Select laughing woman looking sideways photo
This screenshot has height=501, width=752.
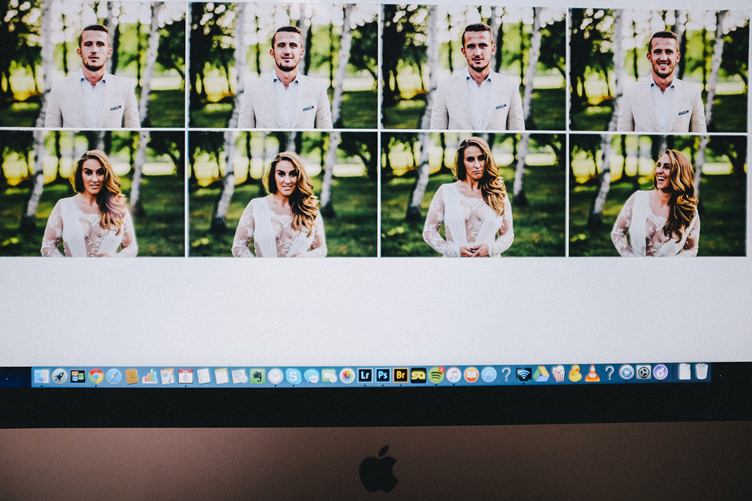point(658,196)
